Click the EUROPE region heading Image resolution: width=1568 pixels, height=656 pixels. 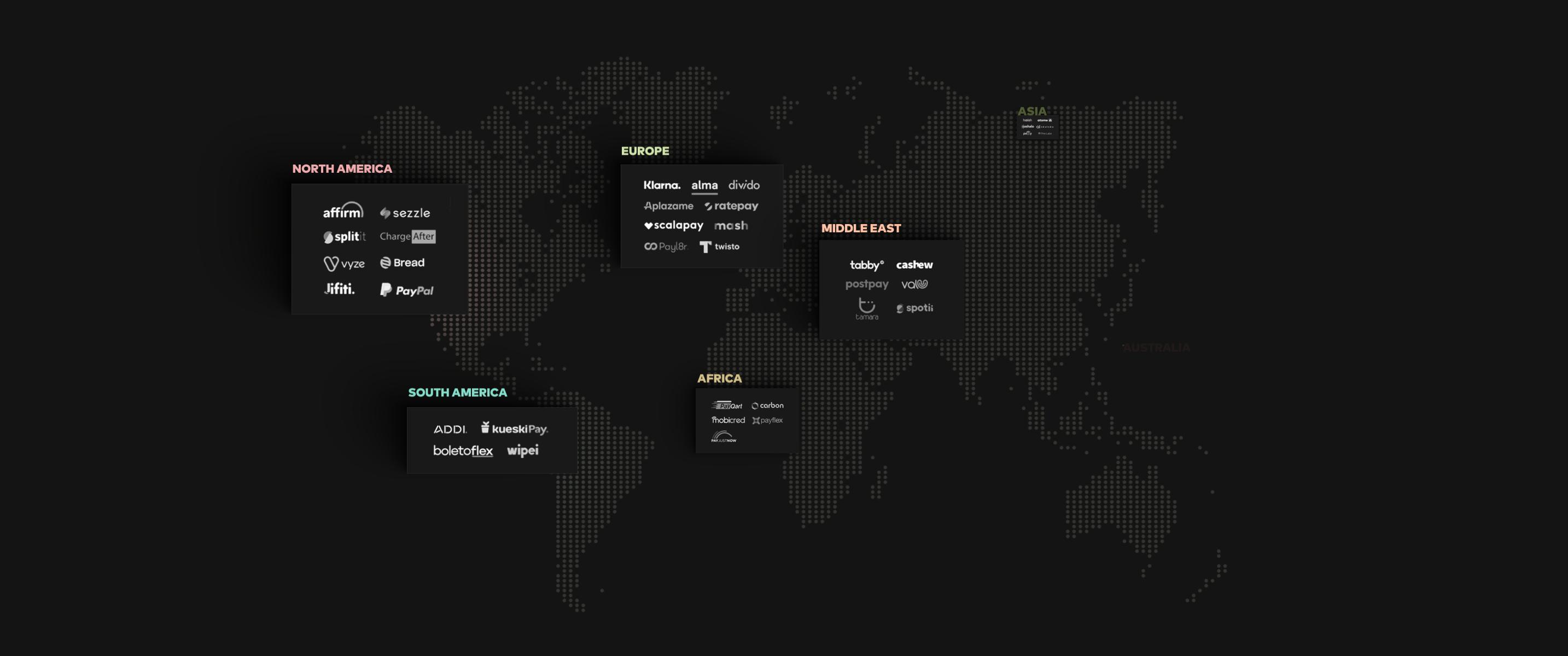click(645, 151)
